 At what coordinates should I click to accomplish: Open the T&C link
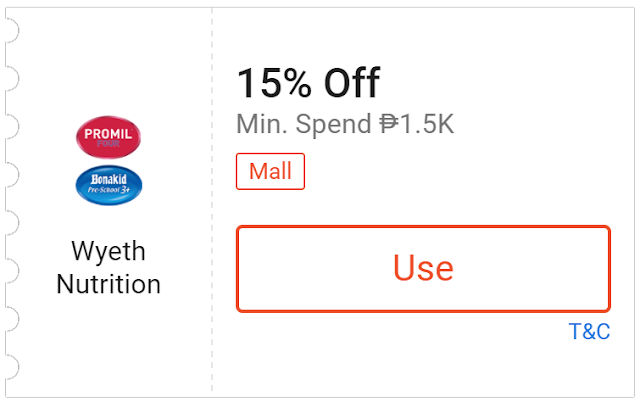point(589,332)
